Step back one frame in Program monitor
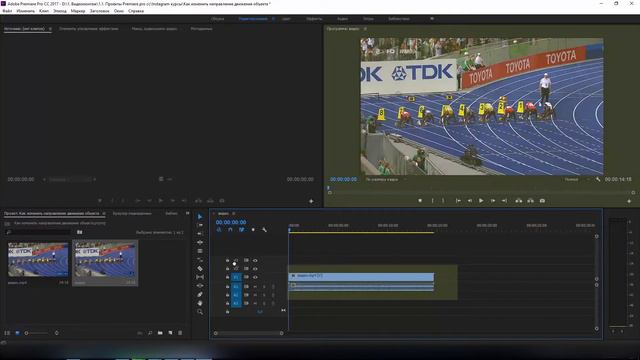 click(x=470, y=201)
